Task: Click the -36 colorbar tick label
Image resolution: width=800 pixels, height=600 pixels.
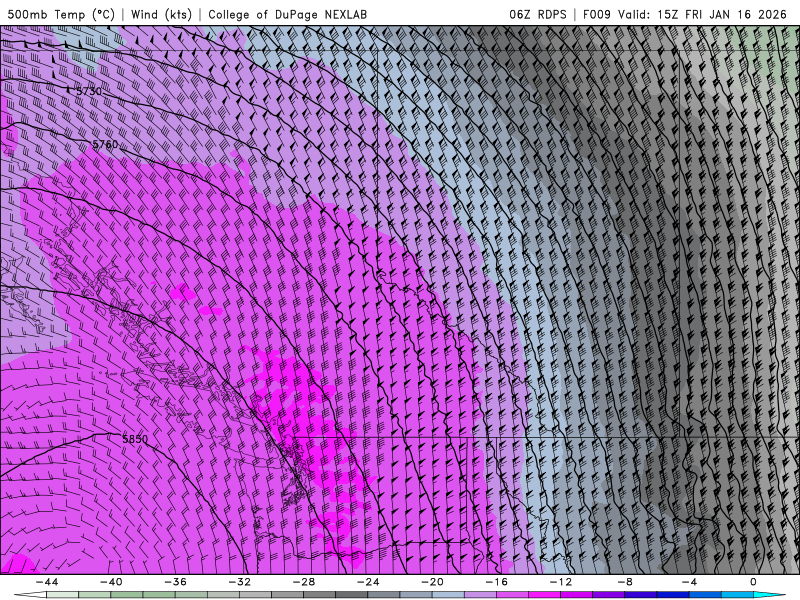Action: pyautogui.click(x=175, y=582)
